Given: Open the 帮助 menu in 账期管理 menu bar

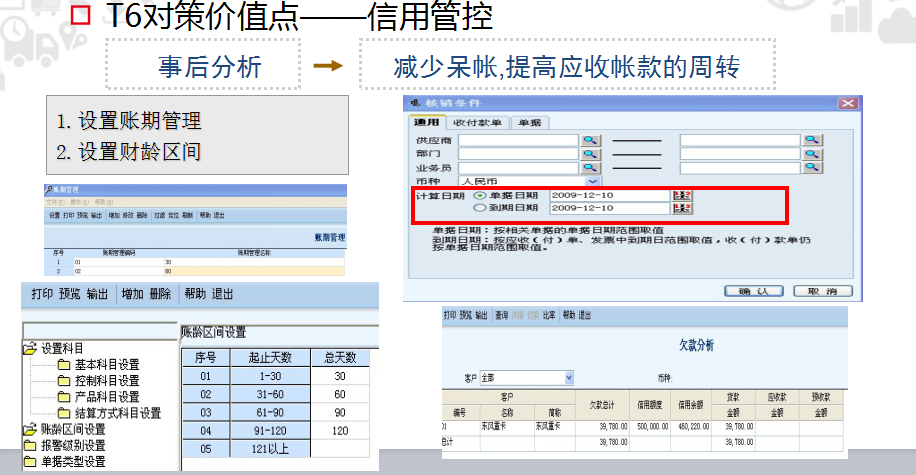Looking at the screenshot, I should tap(103, 202).
